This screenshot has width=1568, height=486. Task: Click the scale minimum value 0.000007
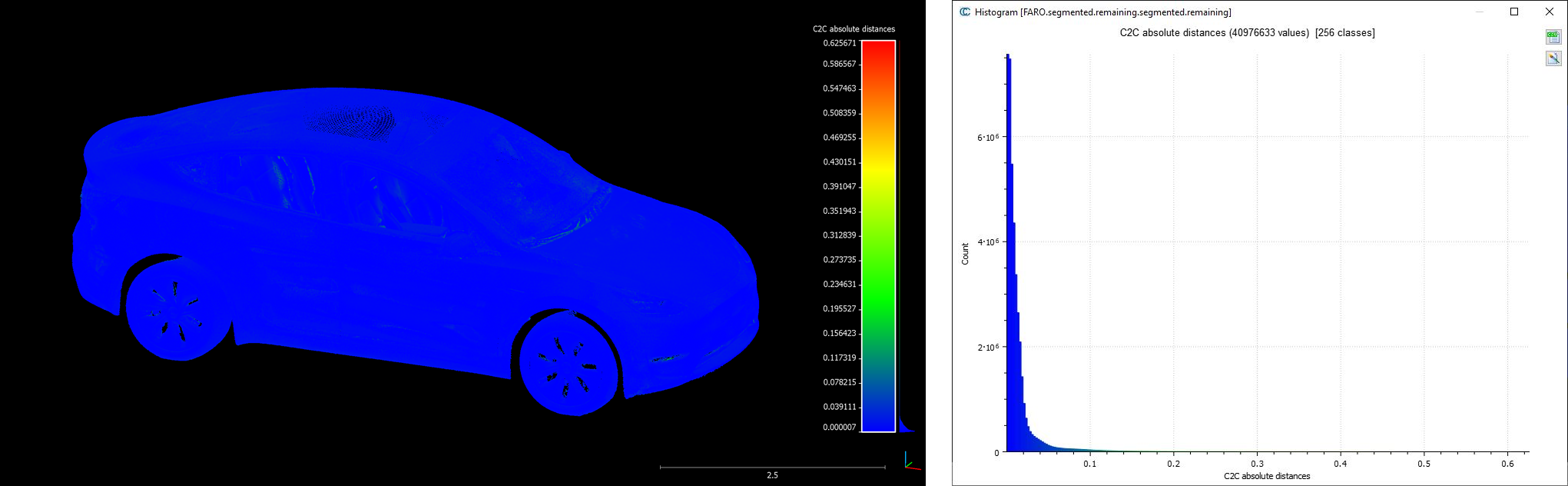pyautogui.click(x=840, y=428)
